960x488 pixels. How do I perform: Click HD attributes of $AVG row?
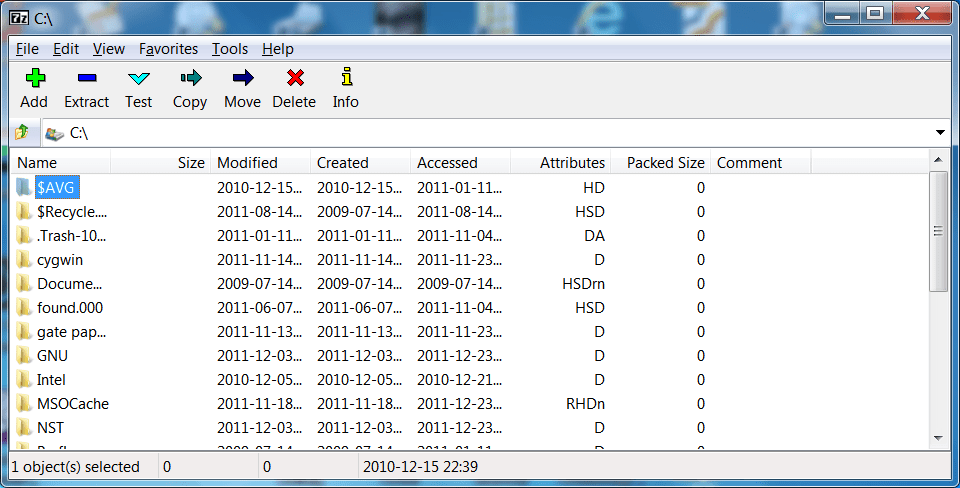tap(594, 187)
